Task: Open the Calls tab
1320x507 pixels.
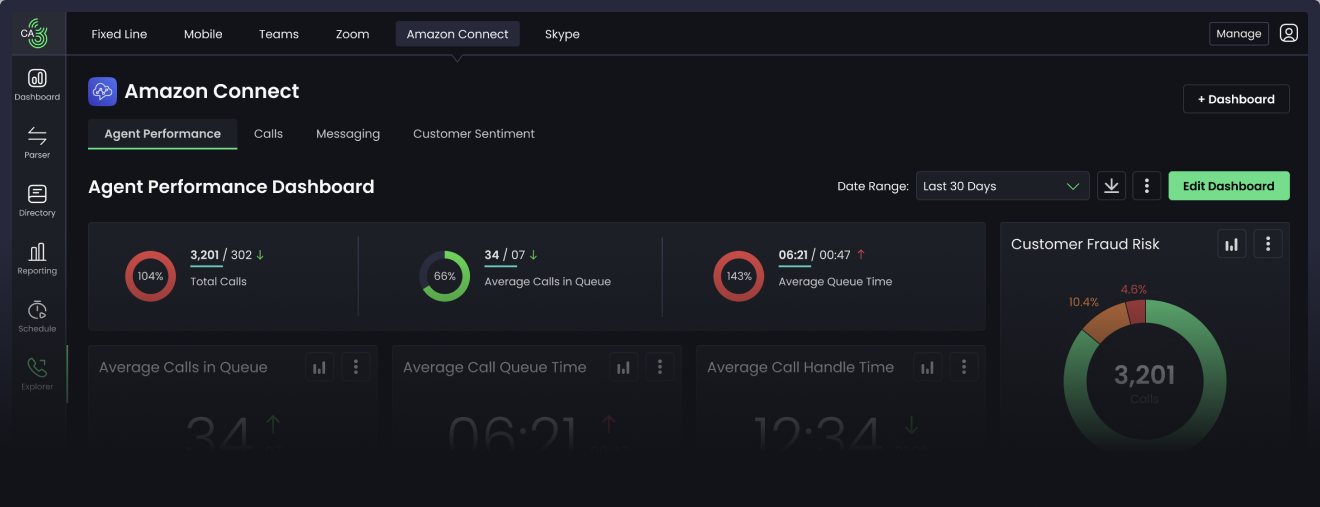Action: (x=268, y=134)
